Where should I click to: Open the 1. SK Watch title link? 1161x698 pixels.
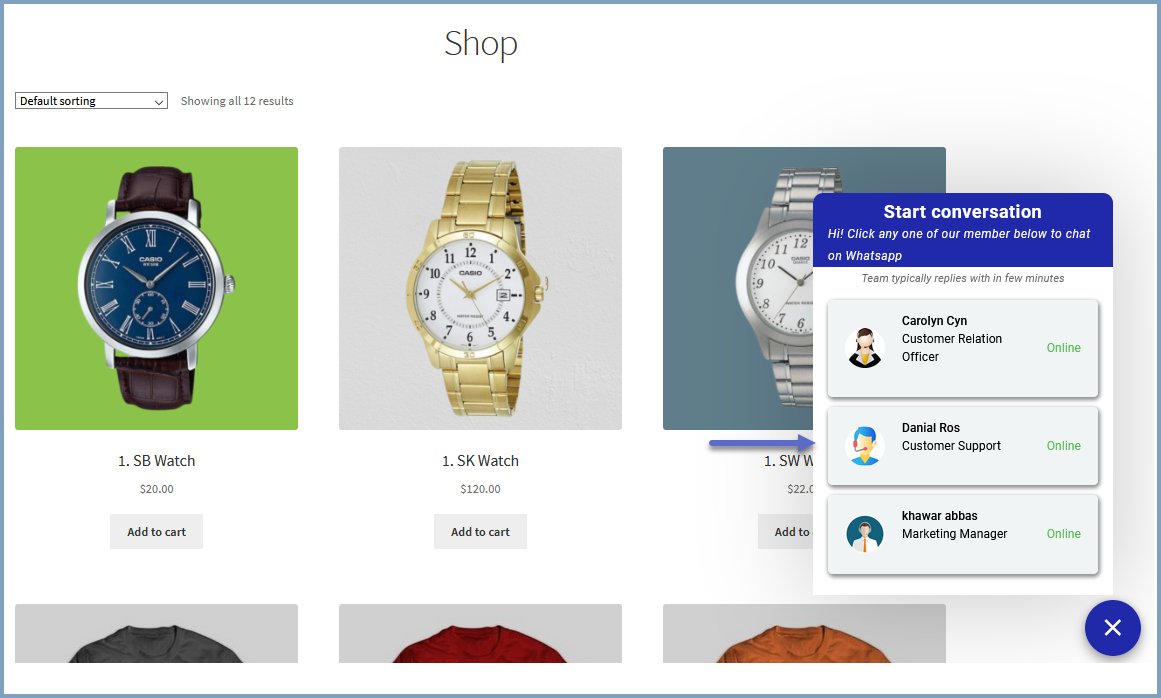(480, 461)
